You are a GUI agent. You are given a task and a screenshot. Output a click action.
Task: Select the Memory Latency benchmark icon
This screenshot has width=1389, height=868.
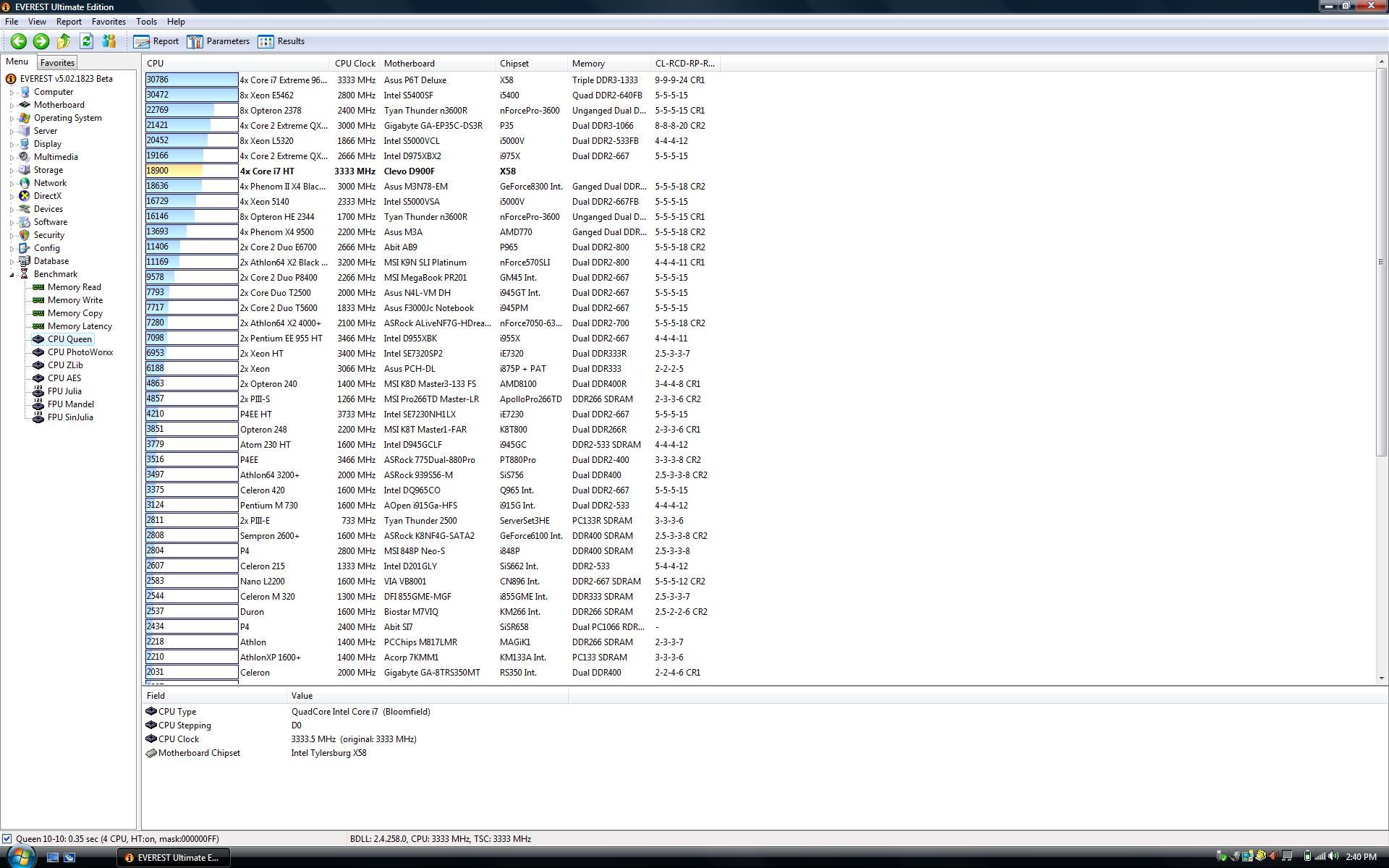point(38,326)
